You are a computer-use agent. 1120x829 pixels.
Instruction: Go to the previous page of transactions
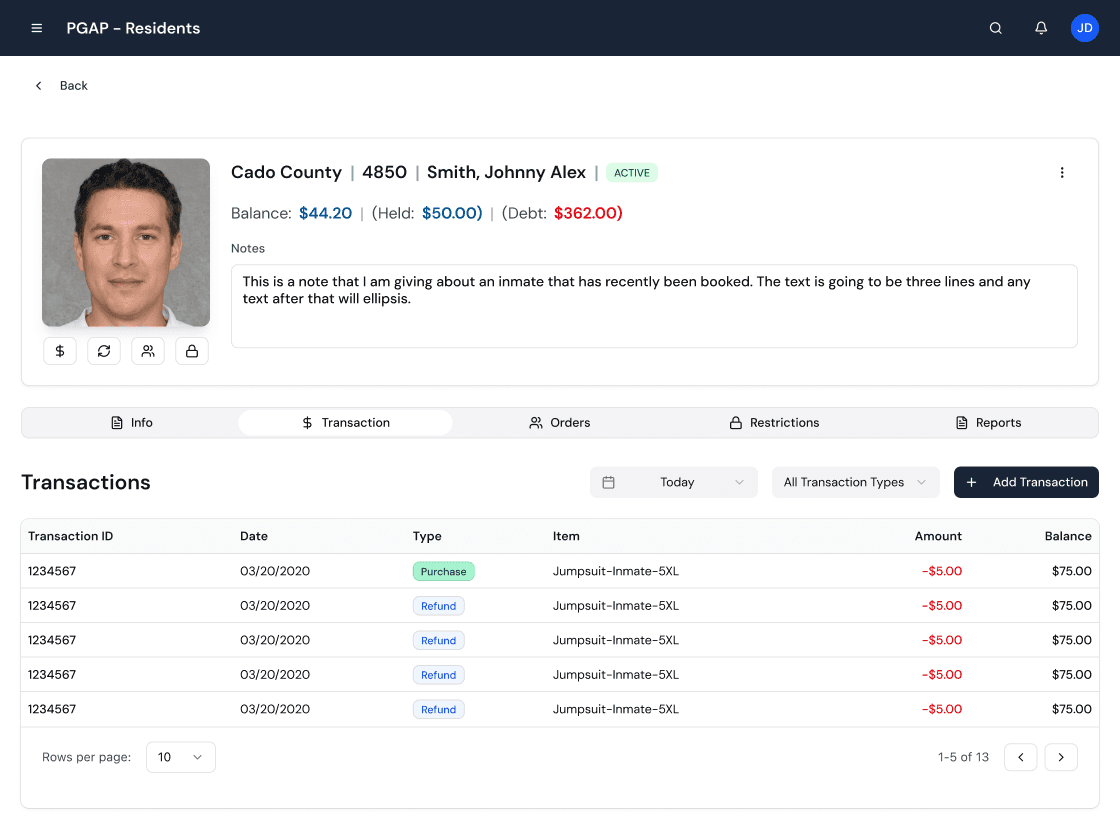[x=1020, y=757]
